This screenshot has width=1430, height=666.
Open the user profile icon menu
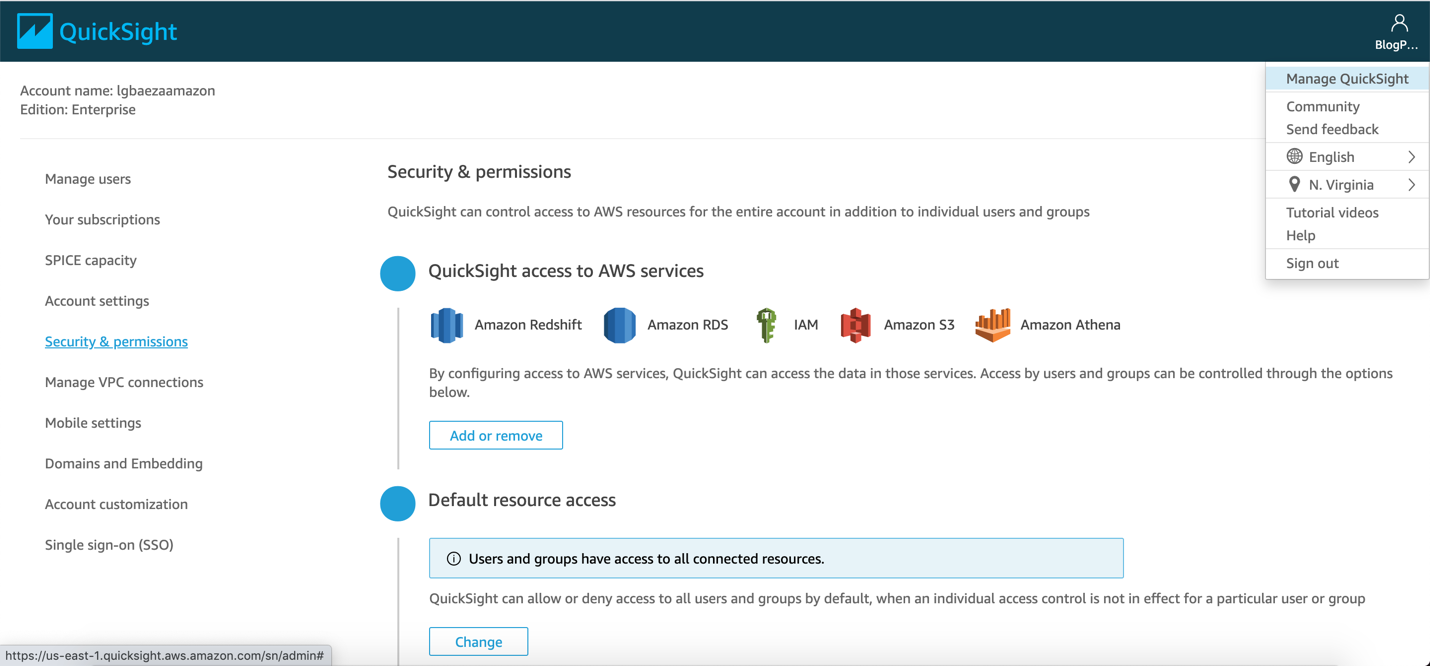[x=1398, y=24]
